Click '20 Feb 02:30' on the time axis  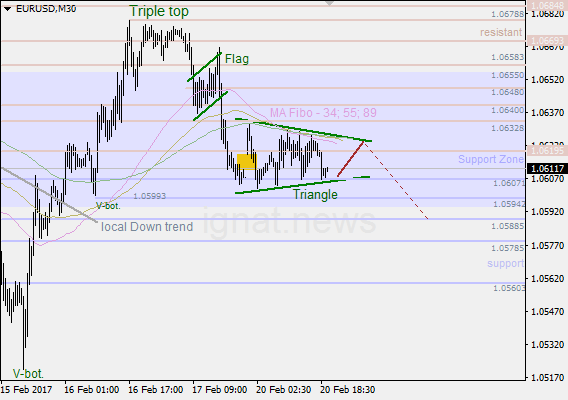click(x=284, y=390)
